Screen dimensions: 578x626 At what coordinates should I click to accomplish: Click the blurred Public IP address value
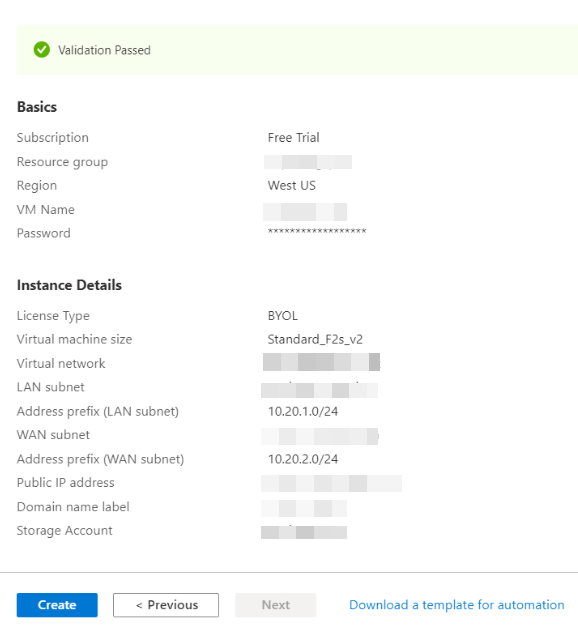point(331,483)
